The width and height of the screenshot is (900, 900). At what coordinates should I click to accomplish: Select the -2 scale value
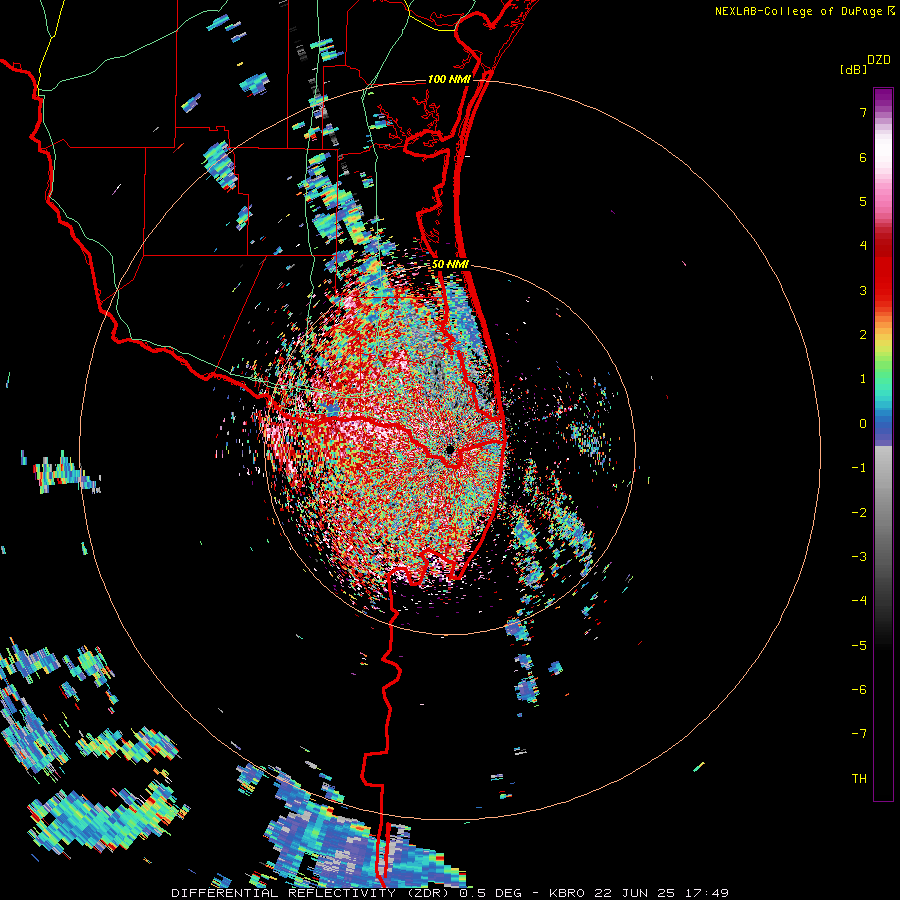(859, 513)
